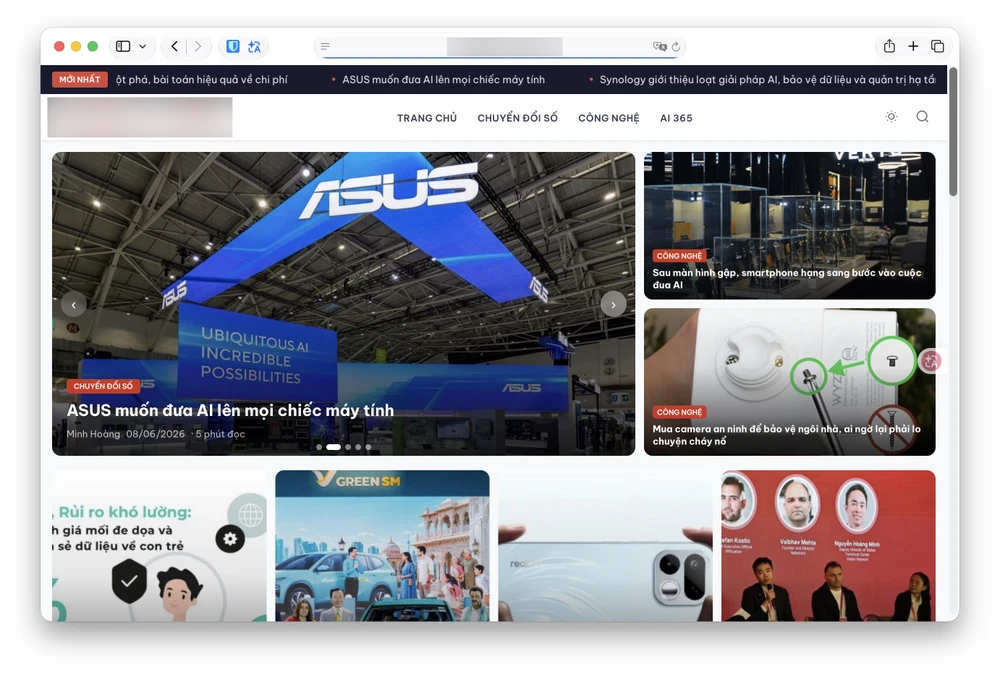
Task: Select the fourth carousel dot
Action: 358,447
